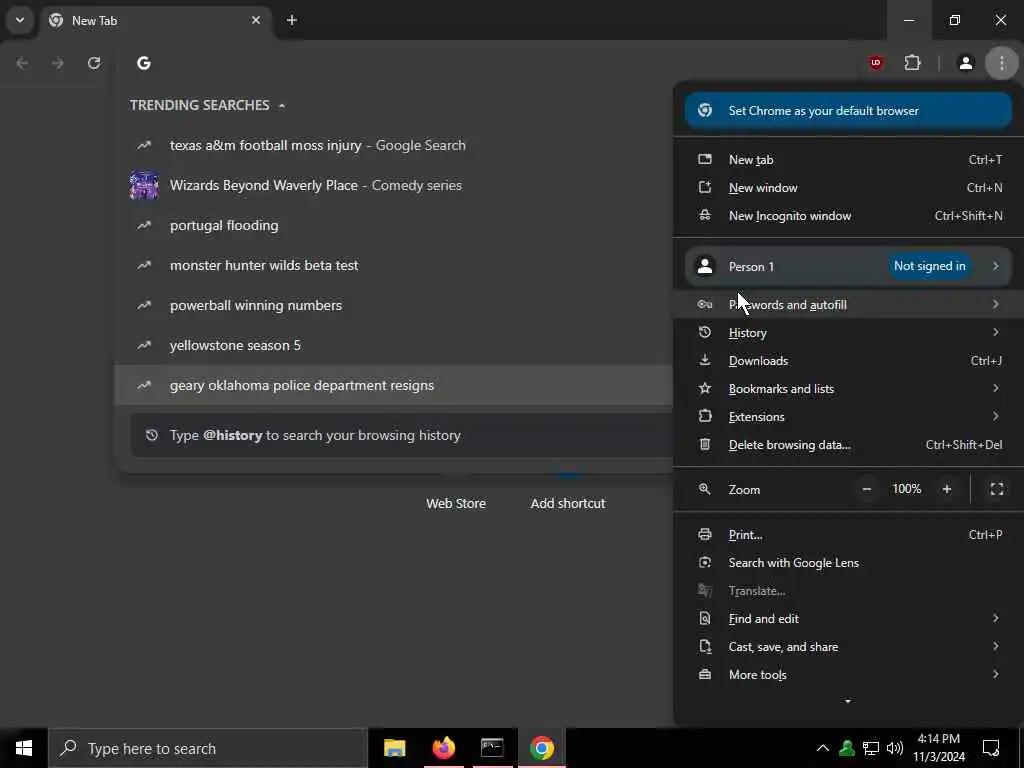
Task: Click the Google G icon in address bar
Action: (144, 63)
